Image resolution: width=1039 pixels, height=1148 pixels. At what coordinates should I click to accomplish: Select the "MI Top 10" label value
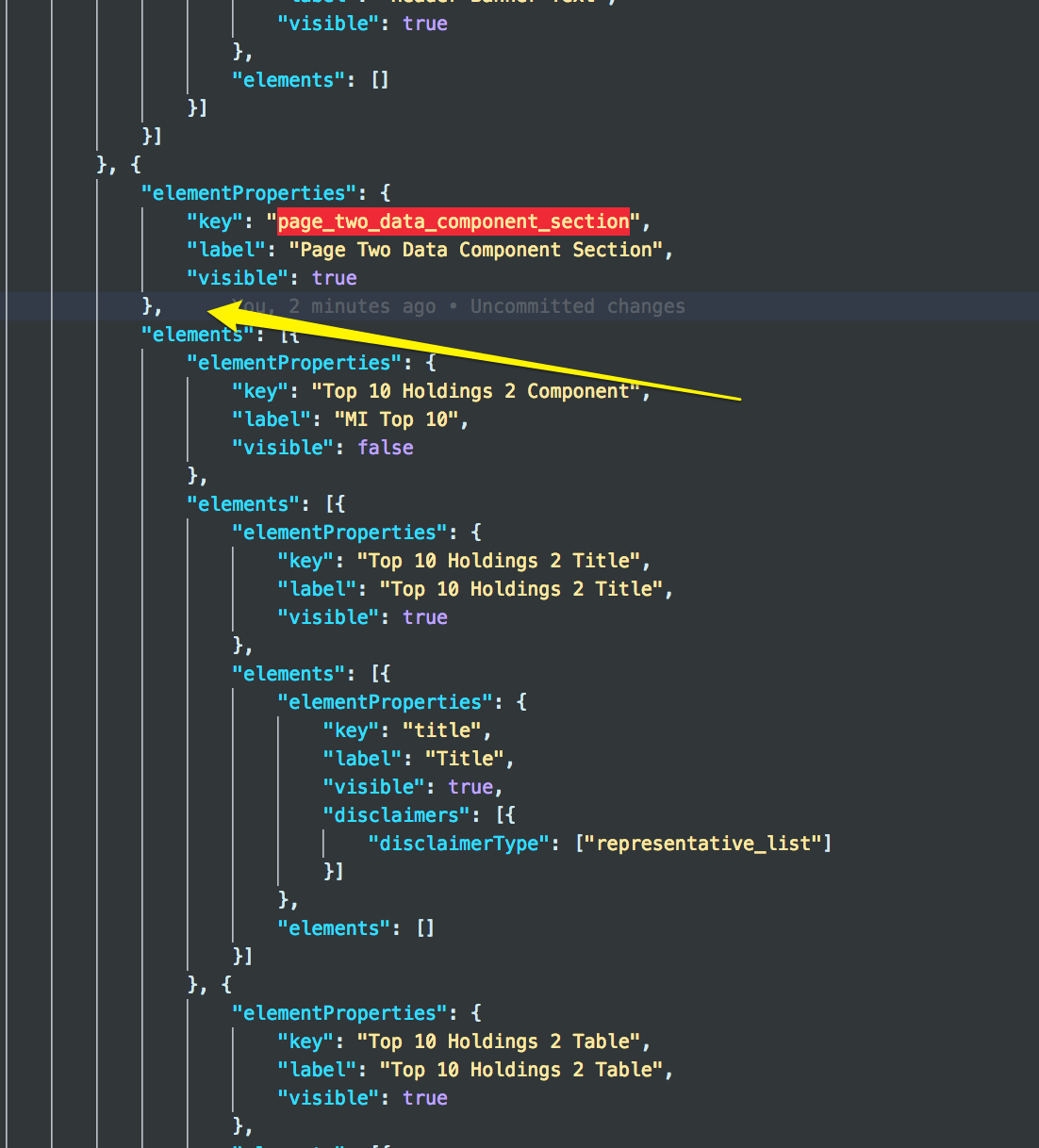click(396, 419)
